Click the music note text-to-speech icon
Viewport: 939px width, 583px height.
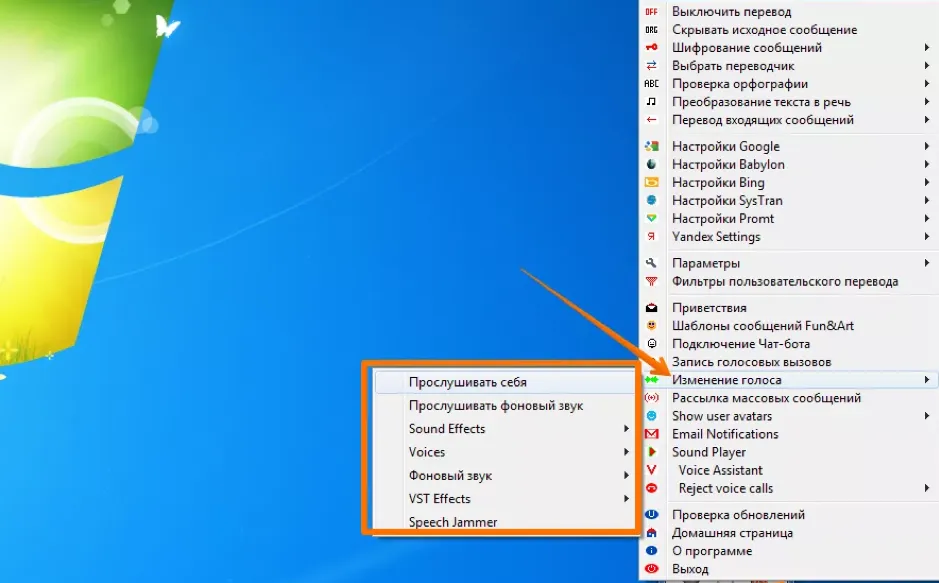(651, 102)
